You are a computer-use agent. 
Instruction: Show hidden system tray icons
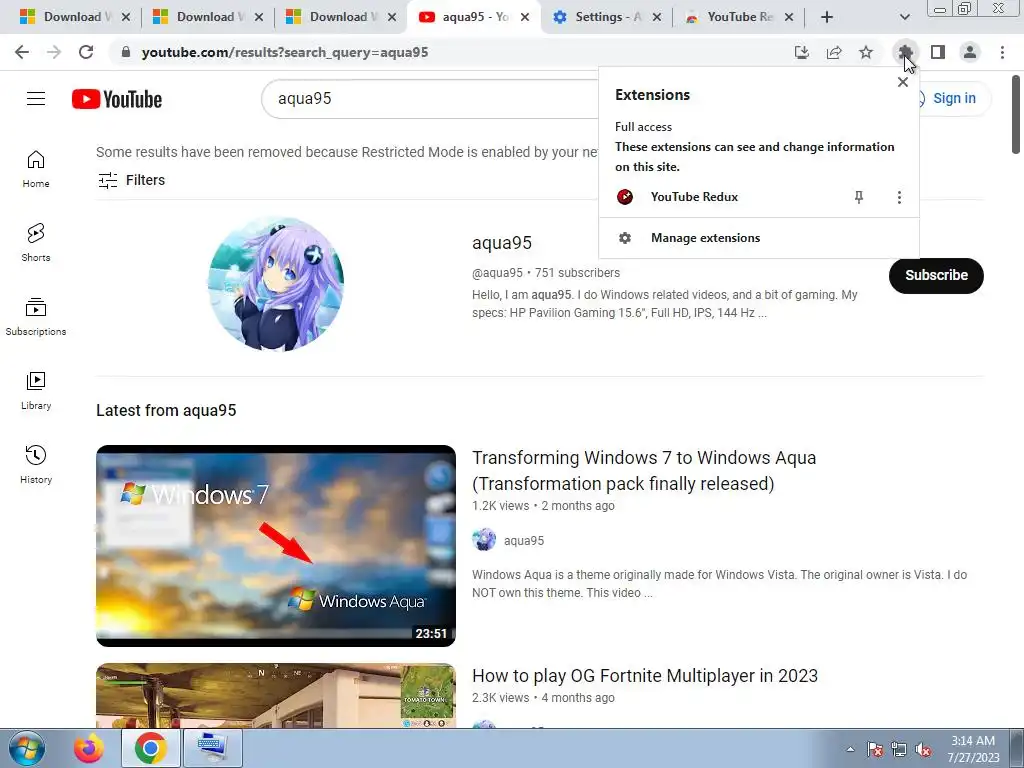[850, 749]
